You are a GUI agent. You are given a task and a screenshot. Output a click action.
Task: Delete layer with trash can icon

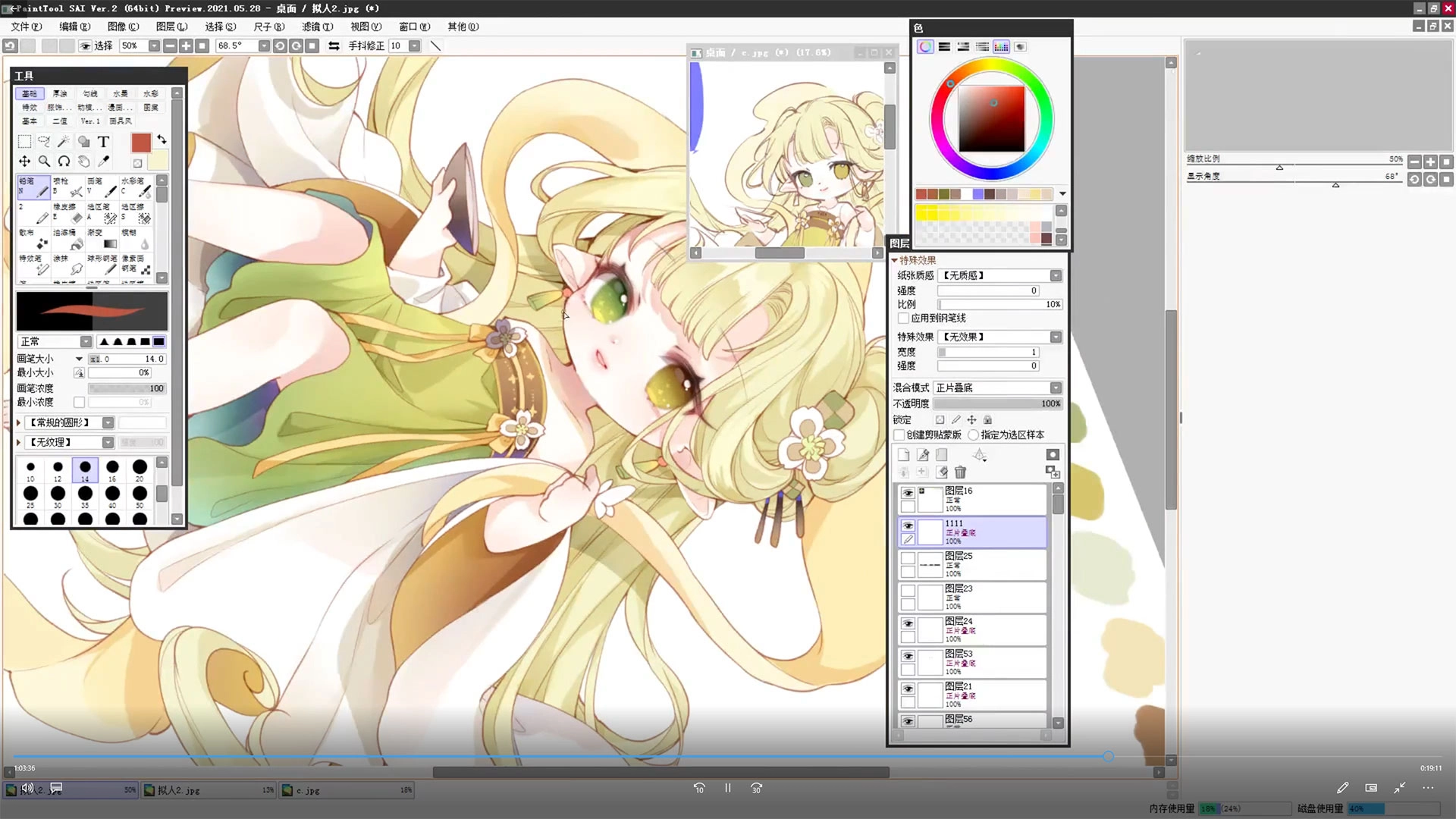[960, 472]
